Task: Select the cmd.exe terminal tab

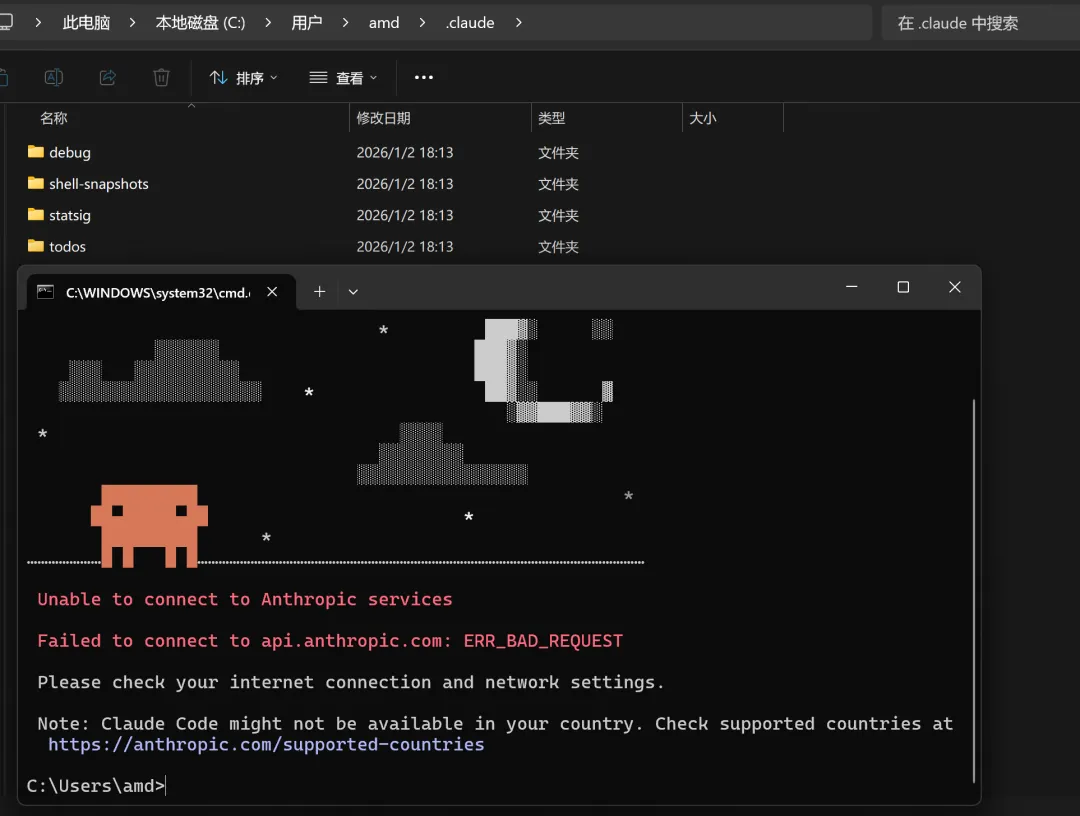Action: pyautogui.click(x=161, y=292)
